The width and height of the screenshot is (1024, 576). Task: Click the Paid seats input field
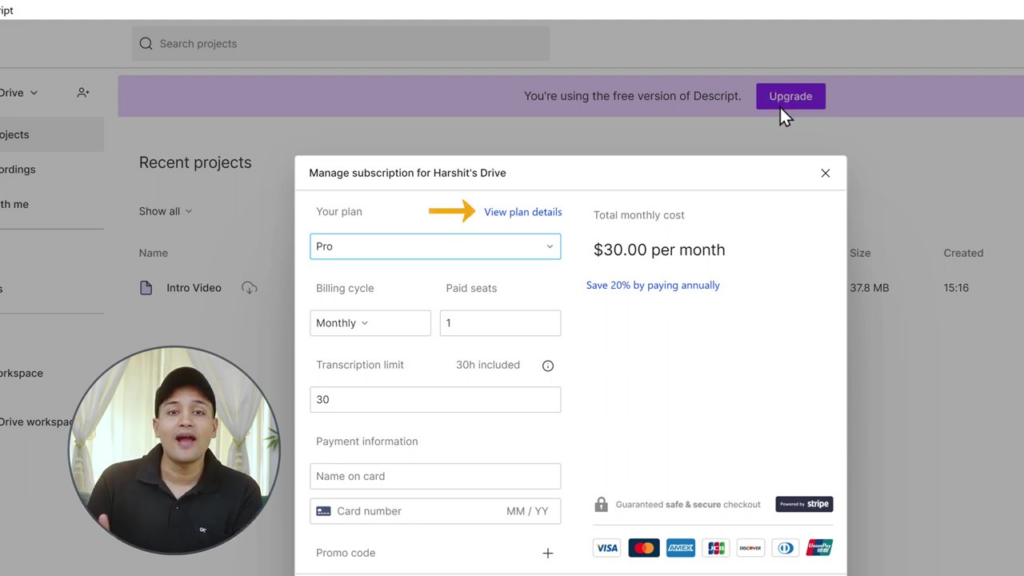coord(500,323)
